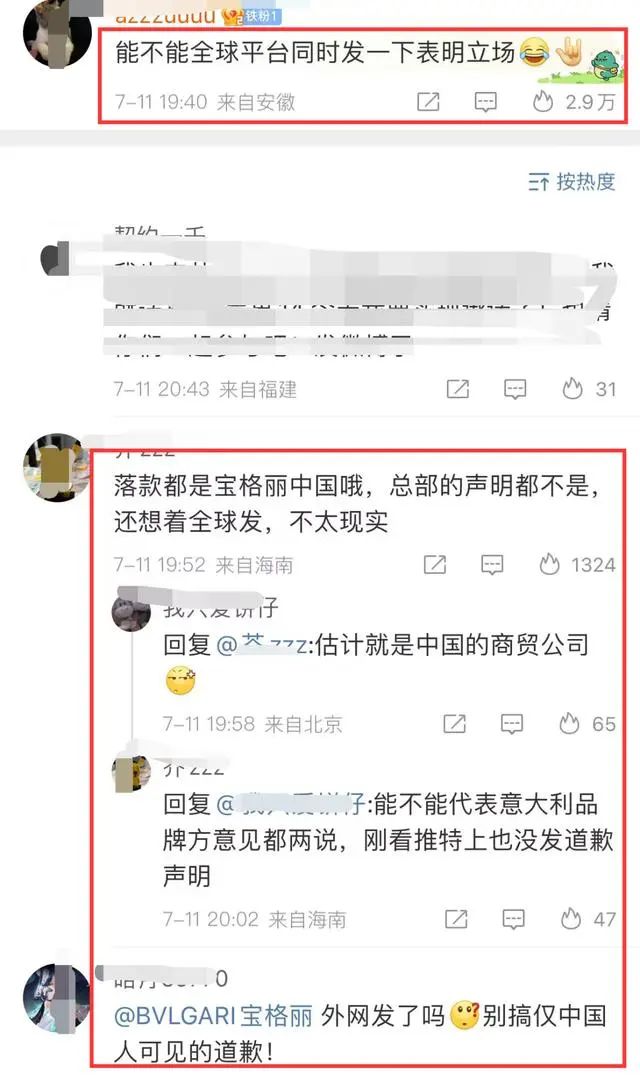Like the 2.9万 top comment
640x1080 pixels.
pyautogui.click(x=543, y=102)
